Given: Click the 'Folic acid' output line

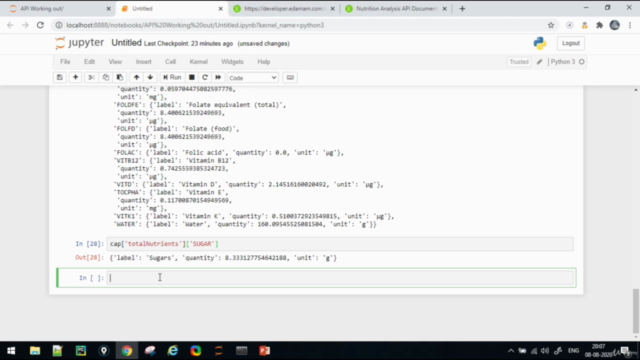Looking at the screenshot, I should coord(228,153).
